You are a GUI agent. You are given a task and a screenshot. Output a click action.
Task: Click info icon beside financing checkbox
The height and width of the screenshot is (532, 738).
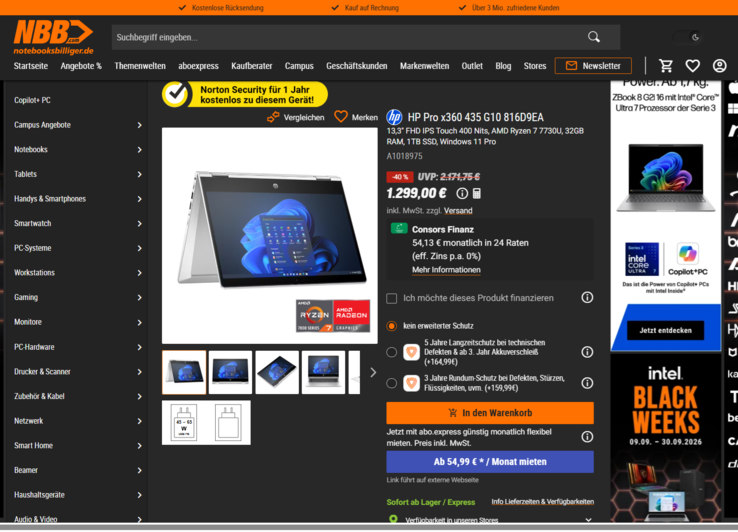(587, 298)
